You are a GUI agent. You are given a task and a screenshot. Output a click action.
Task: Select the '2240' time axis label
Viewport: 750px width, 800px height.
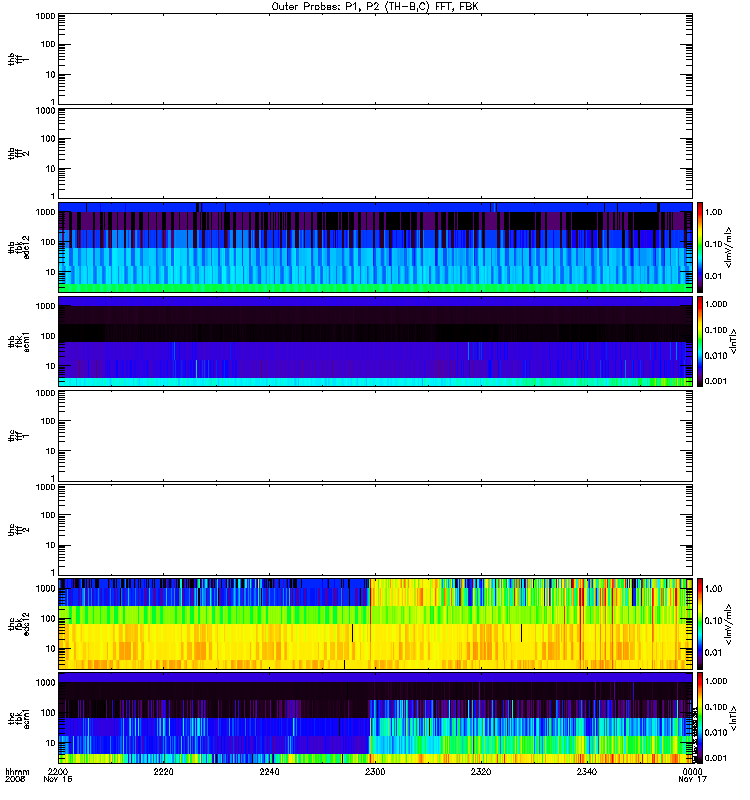click(x=269, y=771)
